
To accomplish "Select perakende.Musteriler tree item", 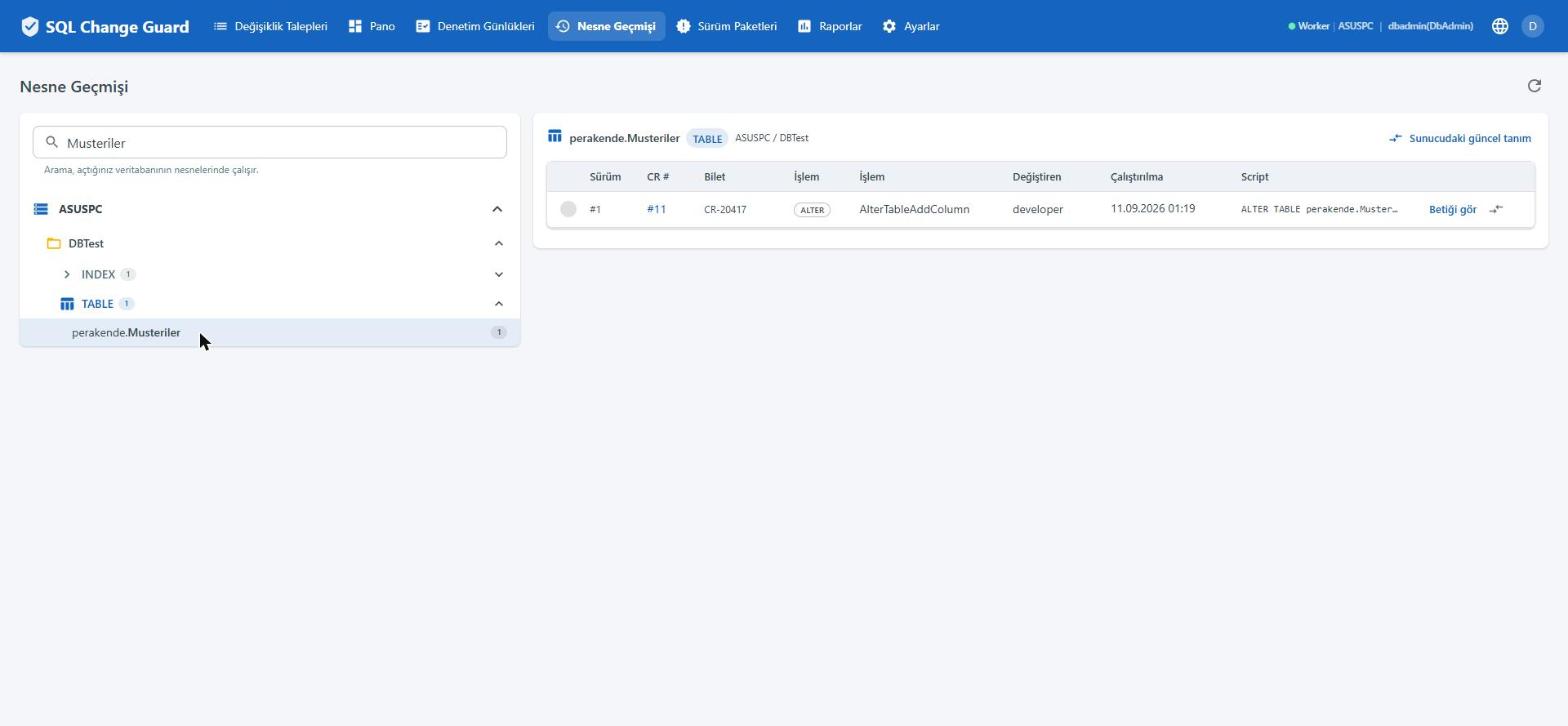I will point(269,332).
